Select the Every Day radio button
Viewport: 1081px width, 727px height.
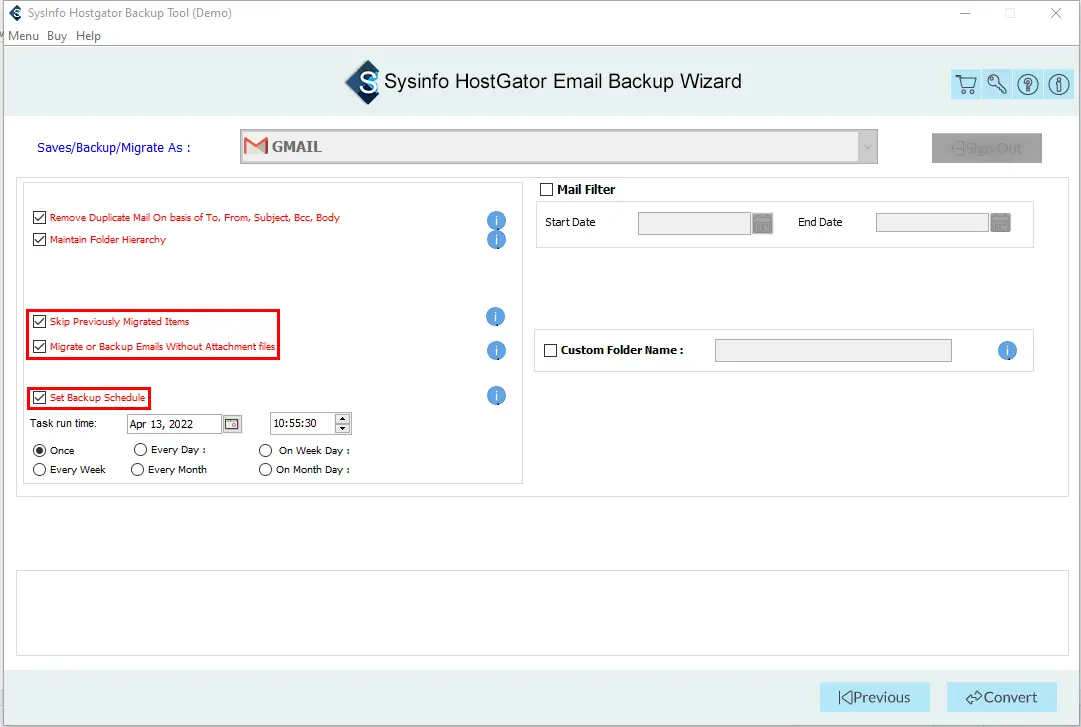pos(140,449)
